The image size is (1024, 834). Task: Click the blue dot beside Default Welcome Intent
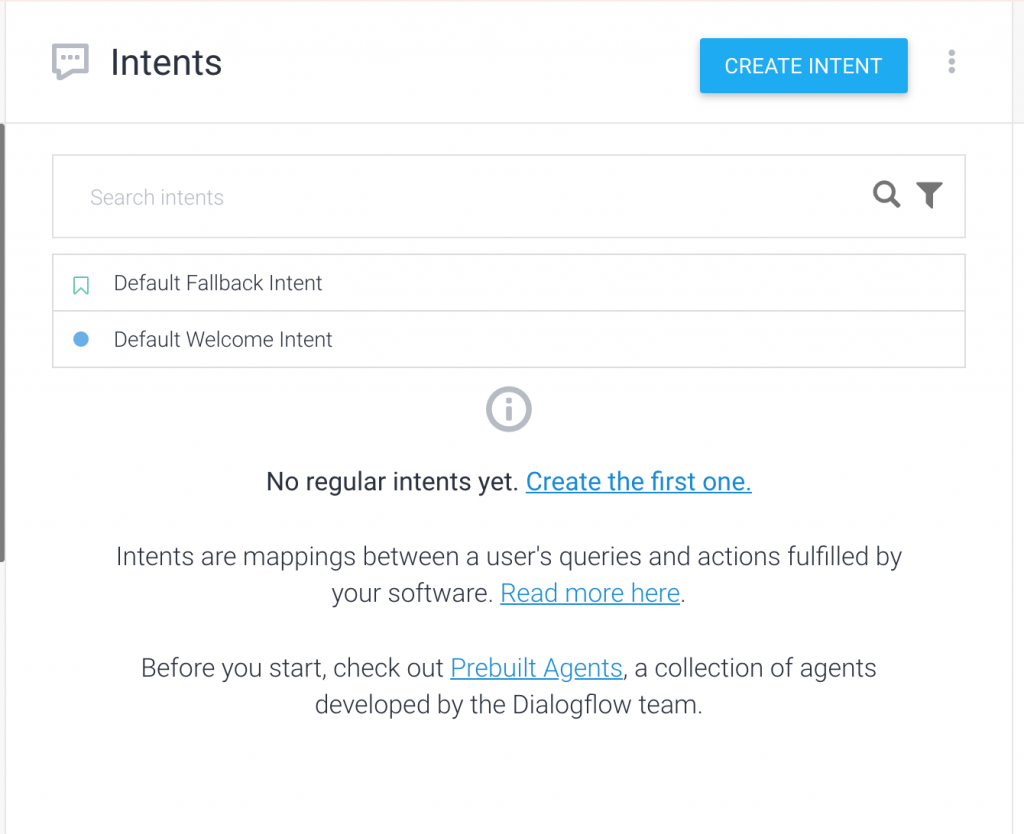(81, 339)
